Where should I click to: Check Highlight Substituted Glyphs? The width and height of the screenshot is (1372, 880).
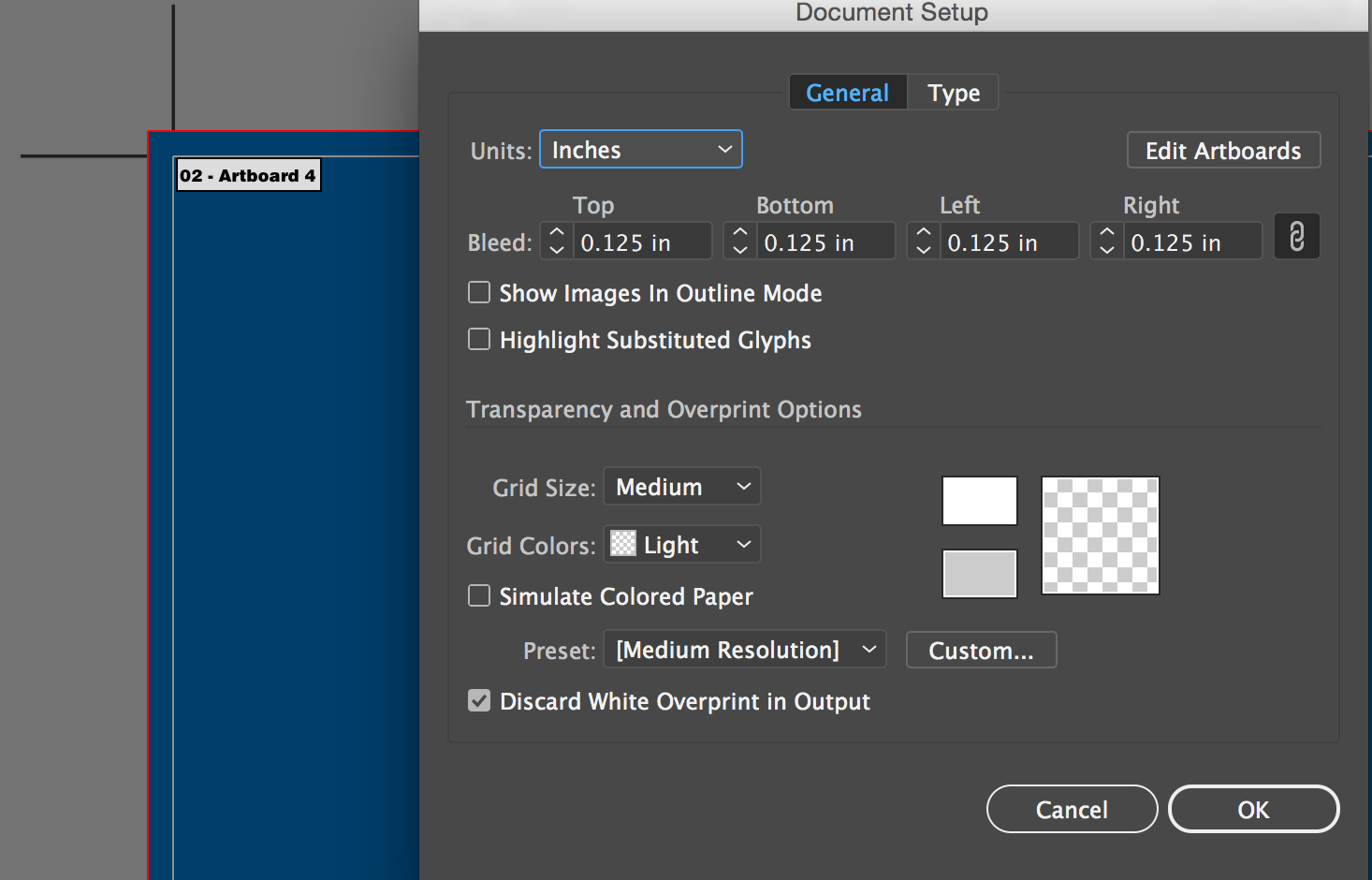tap(479, 339)
